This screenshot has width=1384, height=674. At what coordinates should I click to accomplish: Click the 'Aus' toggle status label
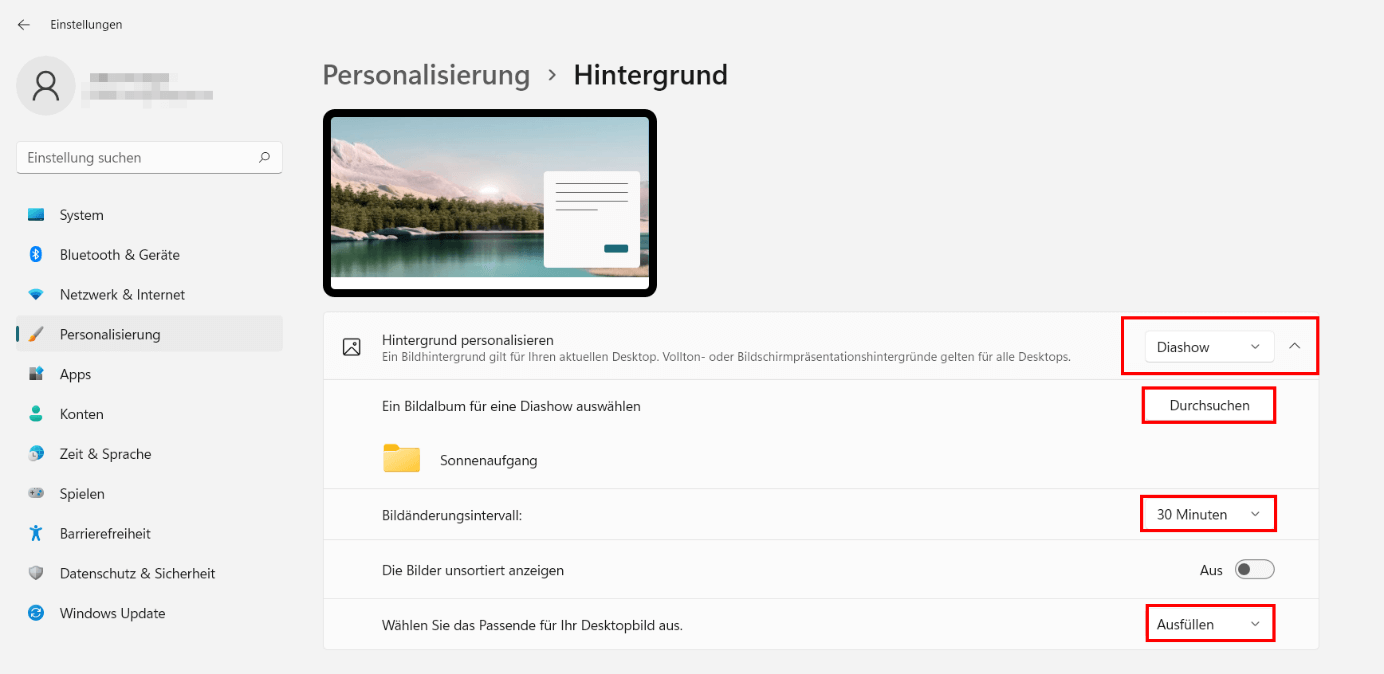click(1211, 570)
